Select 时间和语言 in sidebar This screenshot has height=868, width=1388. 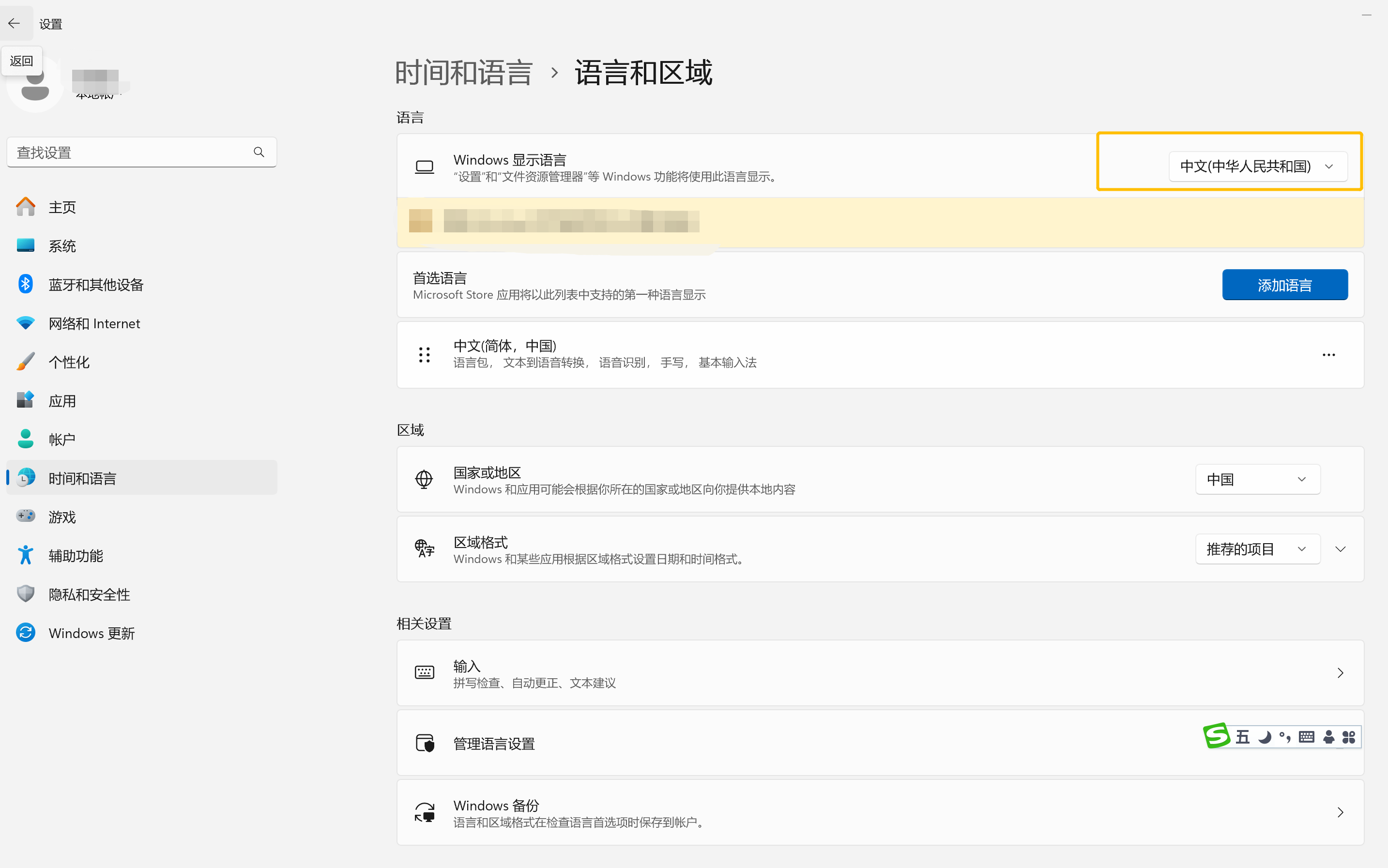tap(142, 478)
